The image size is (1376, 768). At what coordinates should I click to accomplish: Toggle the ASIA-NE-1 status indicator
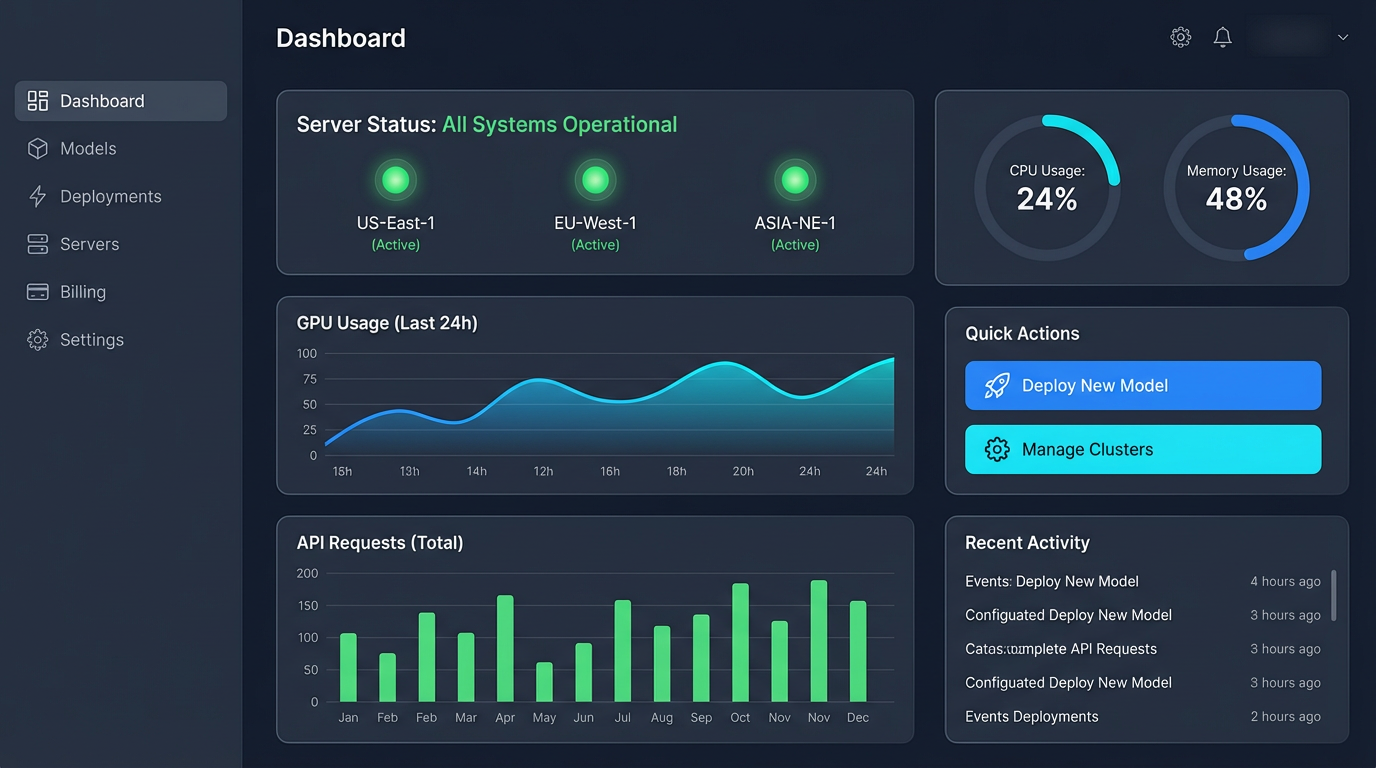(795, 179)
